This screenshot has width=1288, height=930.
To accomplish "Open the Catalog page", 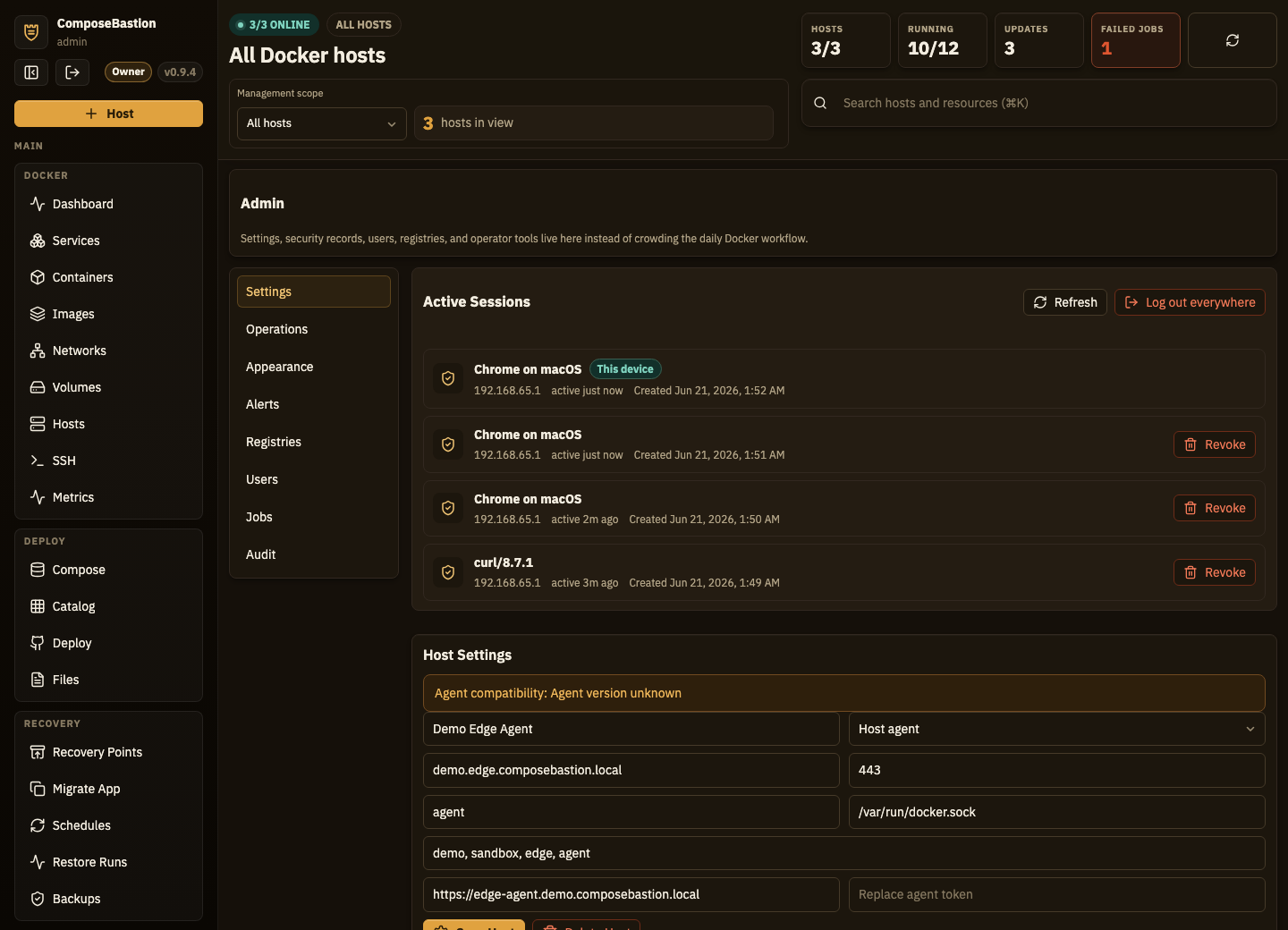I will click(109, 606).
